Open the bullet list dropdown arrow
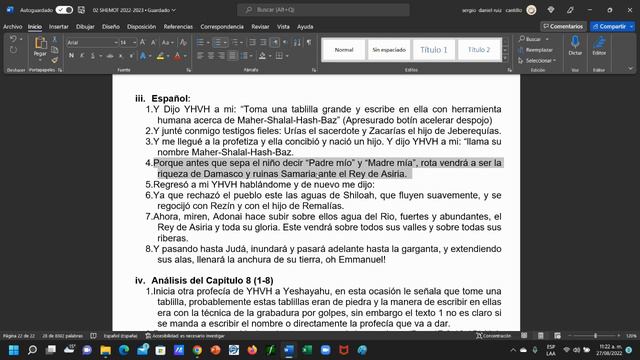Image resolution: width=640 pixels, height=360 pixels. tap(208, 42)
